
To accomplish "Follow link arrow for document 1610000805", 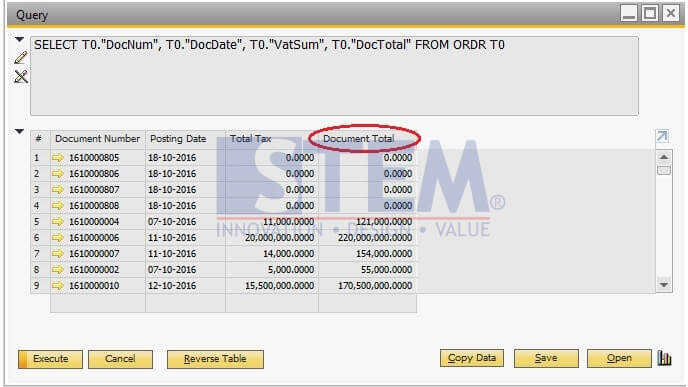I will [58, 158].
